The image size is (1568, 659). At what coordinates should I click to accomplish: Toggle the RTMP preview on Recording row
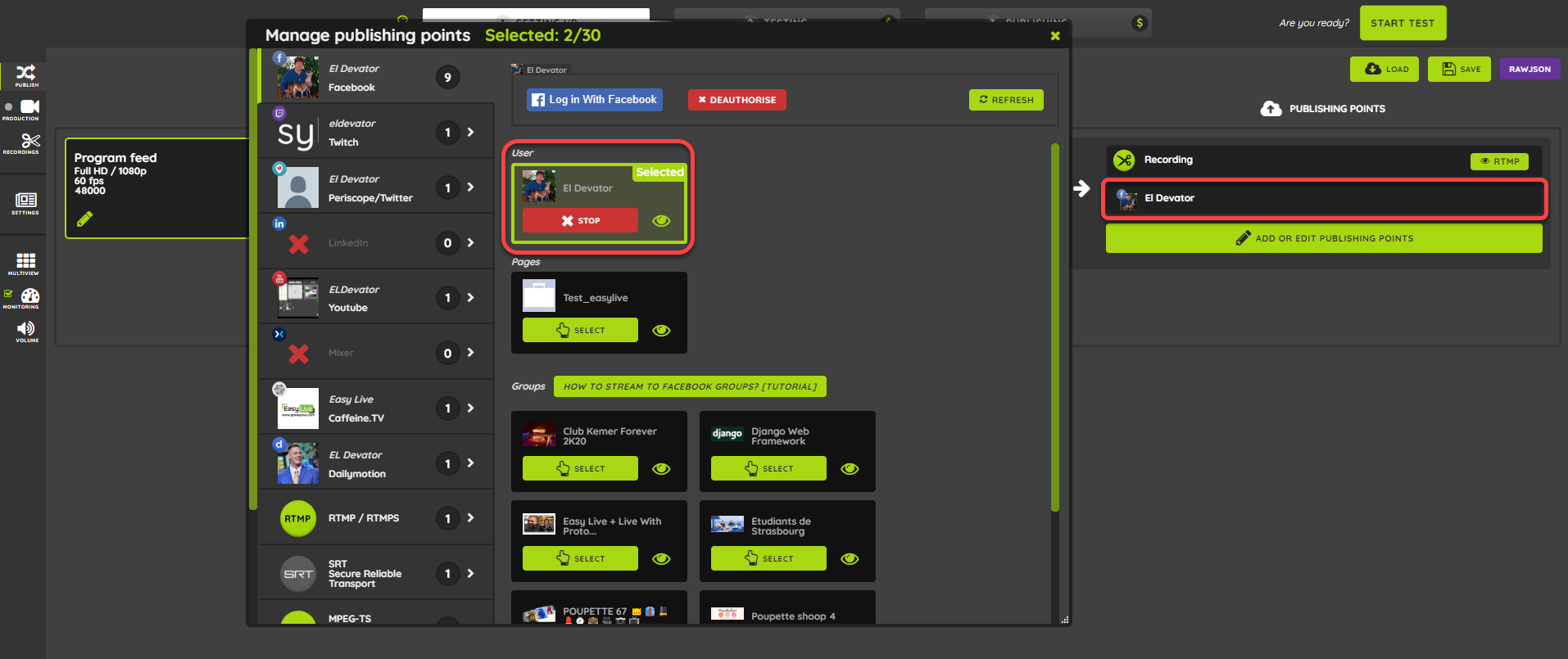pos(1499,161)
